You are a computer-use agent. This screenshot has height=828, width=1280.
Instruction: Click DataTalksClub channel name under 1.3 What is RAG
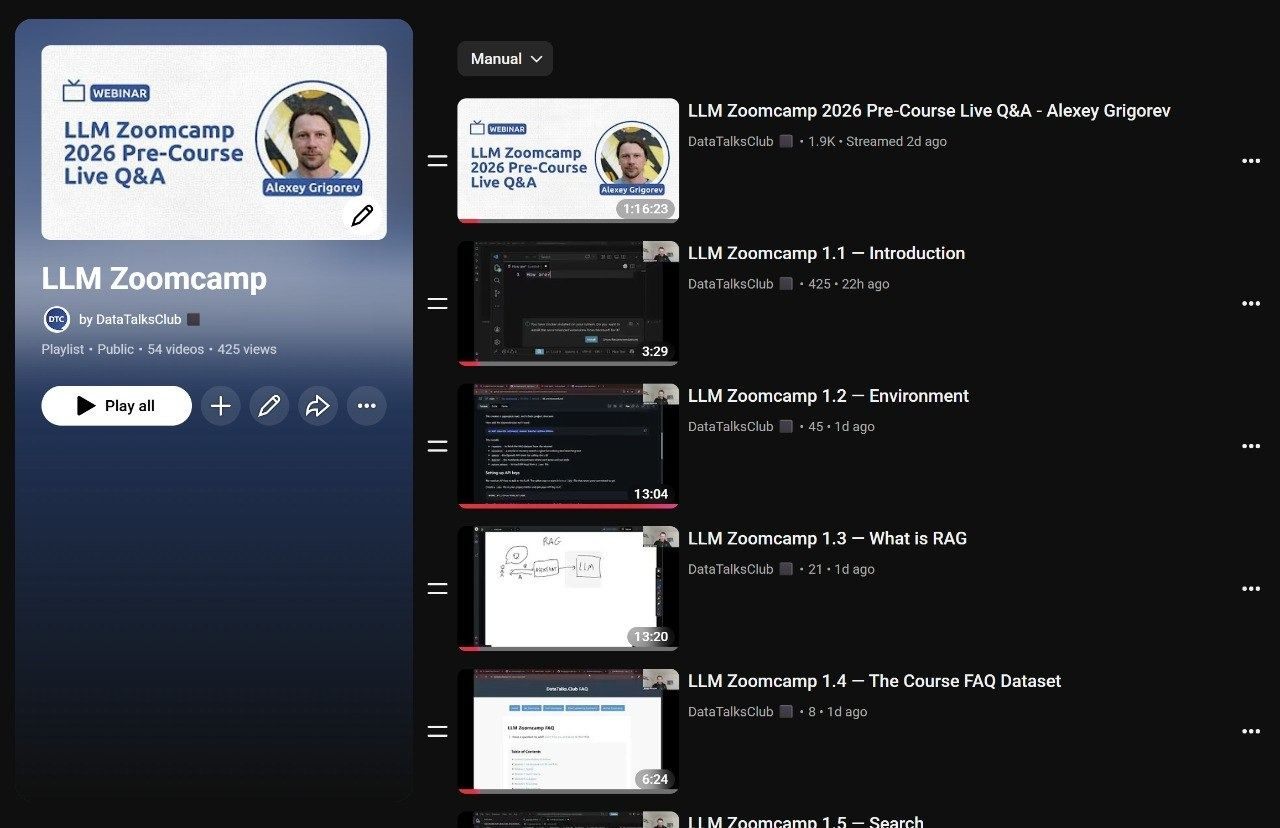pyautogui.click(x=731, y=569)
